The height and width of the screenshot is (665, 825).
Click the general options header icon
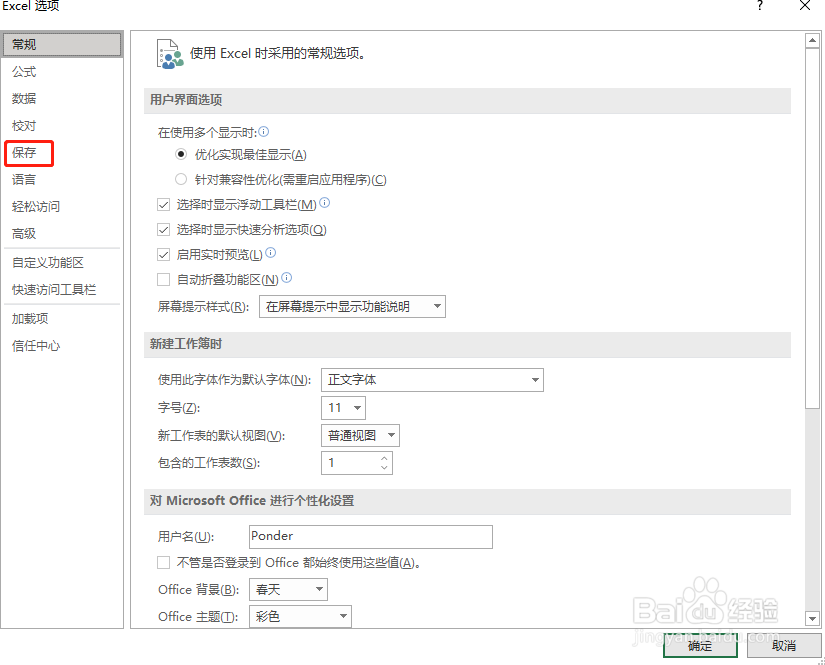(169, 54)
